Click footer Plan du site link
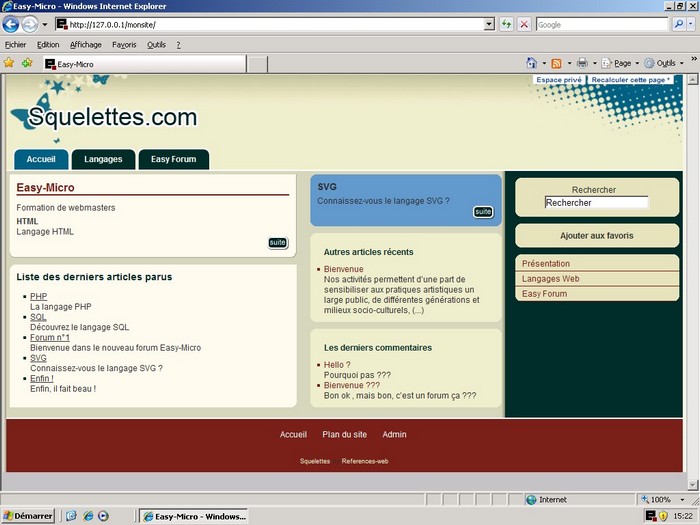Screen dimensions: 700x525 345,434
